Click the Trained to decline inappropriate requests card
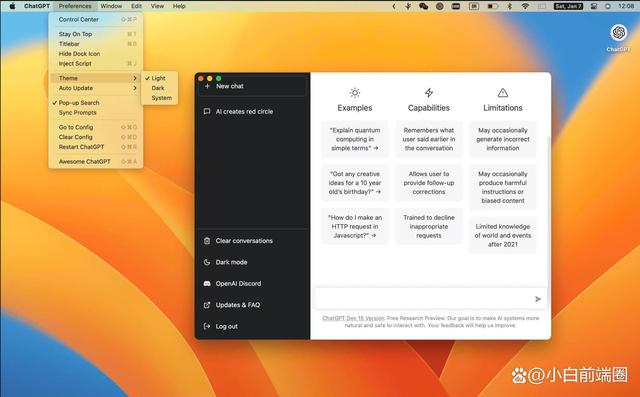Screen dimensions: 640x397 429,226
